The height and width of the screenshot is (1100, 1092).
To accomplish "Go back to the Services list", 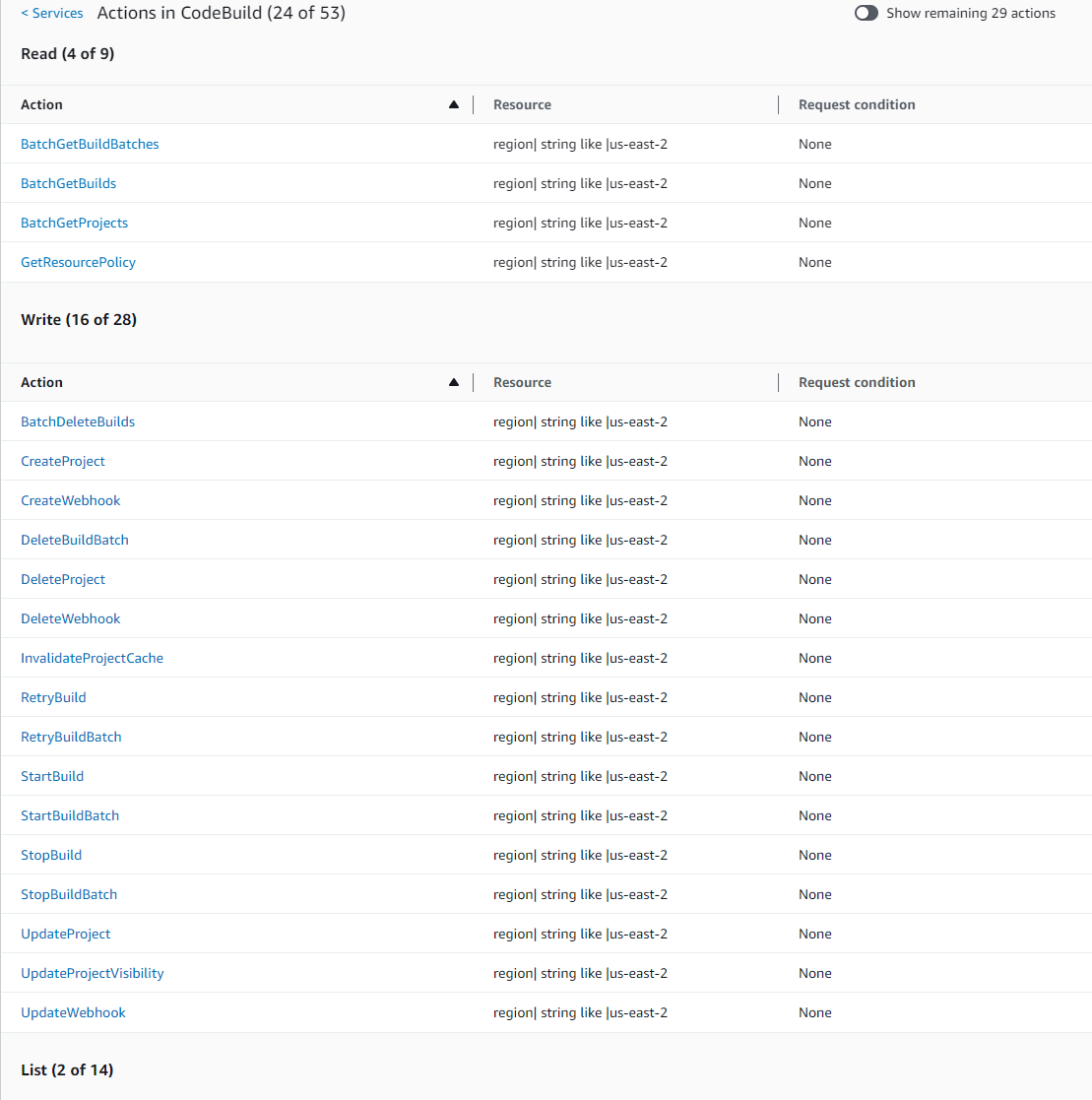I will pos(51,13).
